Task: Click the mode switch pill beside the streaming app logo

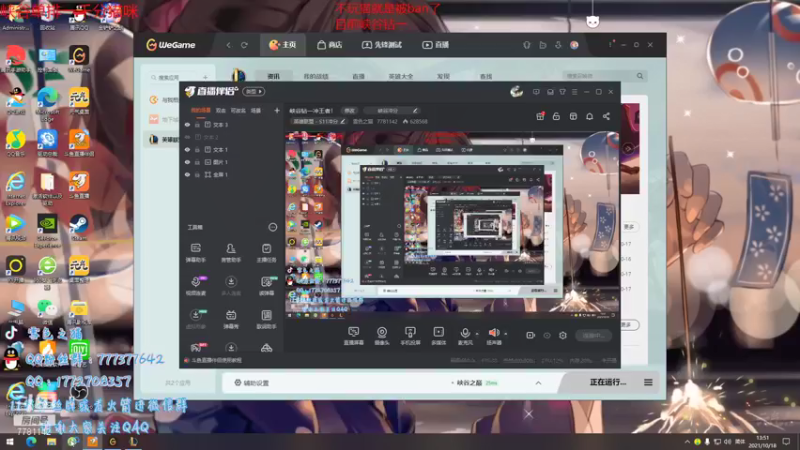Action: (x=254, y=92)
